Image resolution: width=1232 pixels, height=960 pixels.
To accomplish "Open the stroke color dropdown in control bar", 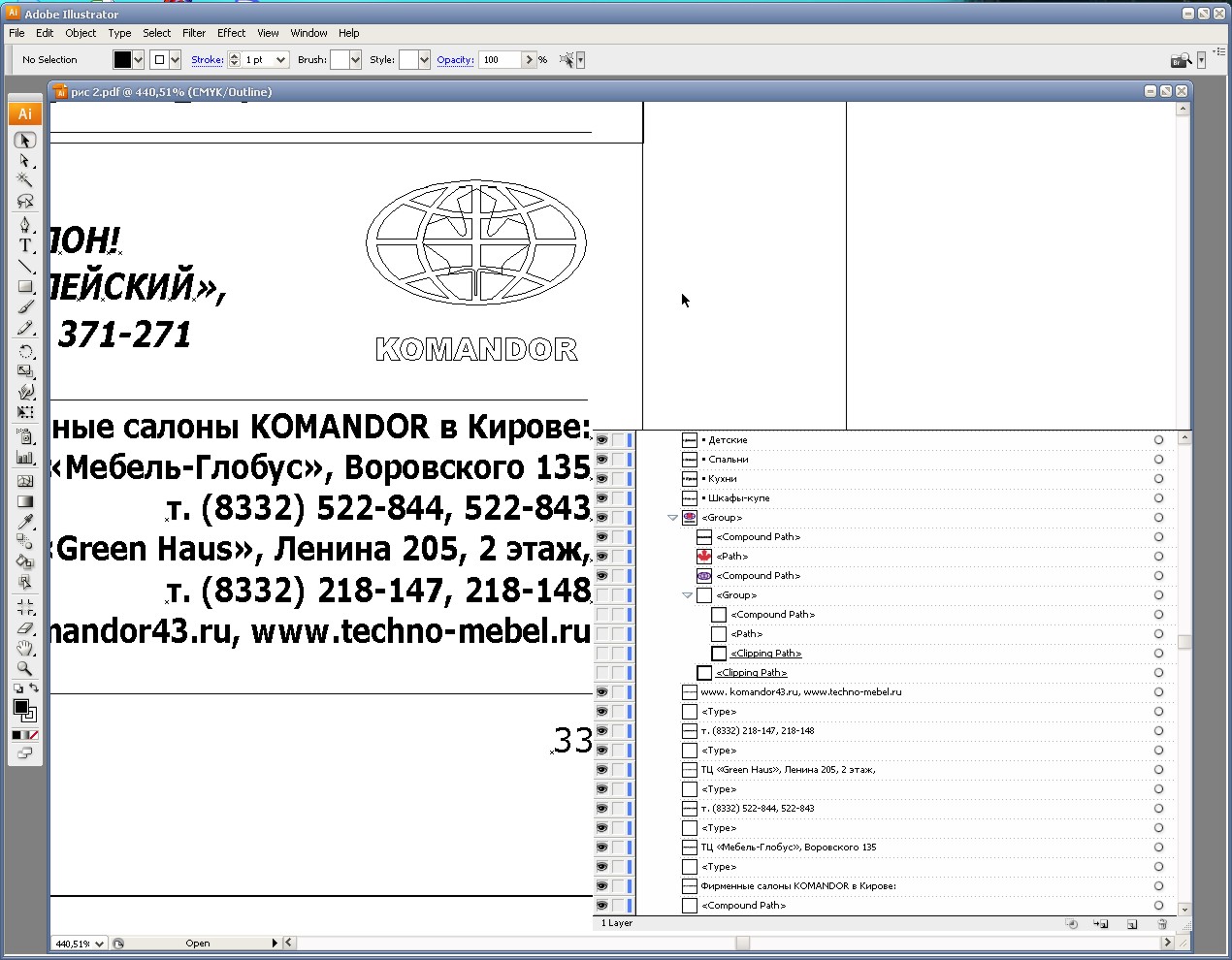I will (x=175, y=60).
